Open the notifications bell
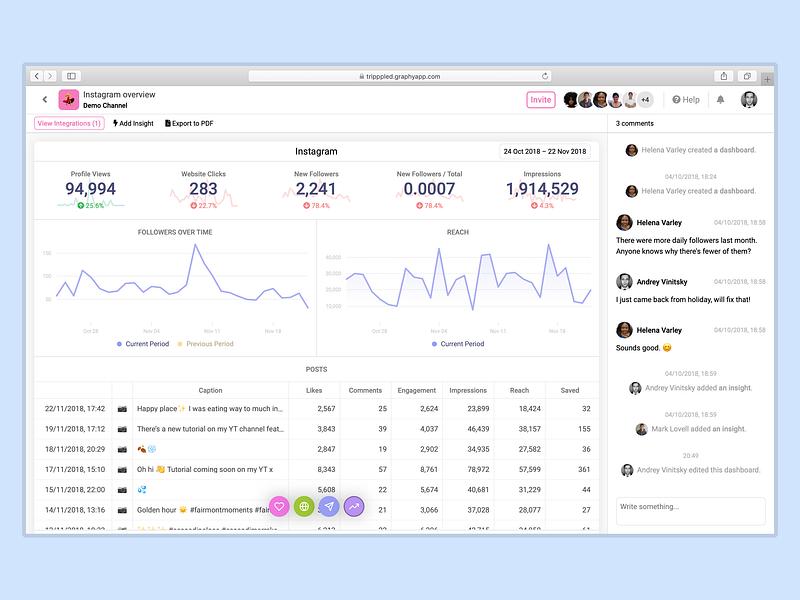 [720, 99]
